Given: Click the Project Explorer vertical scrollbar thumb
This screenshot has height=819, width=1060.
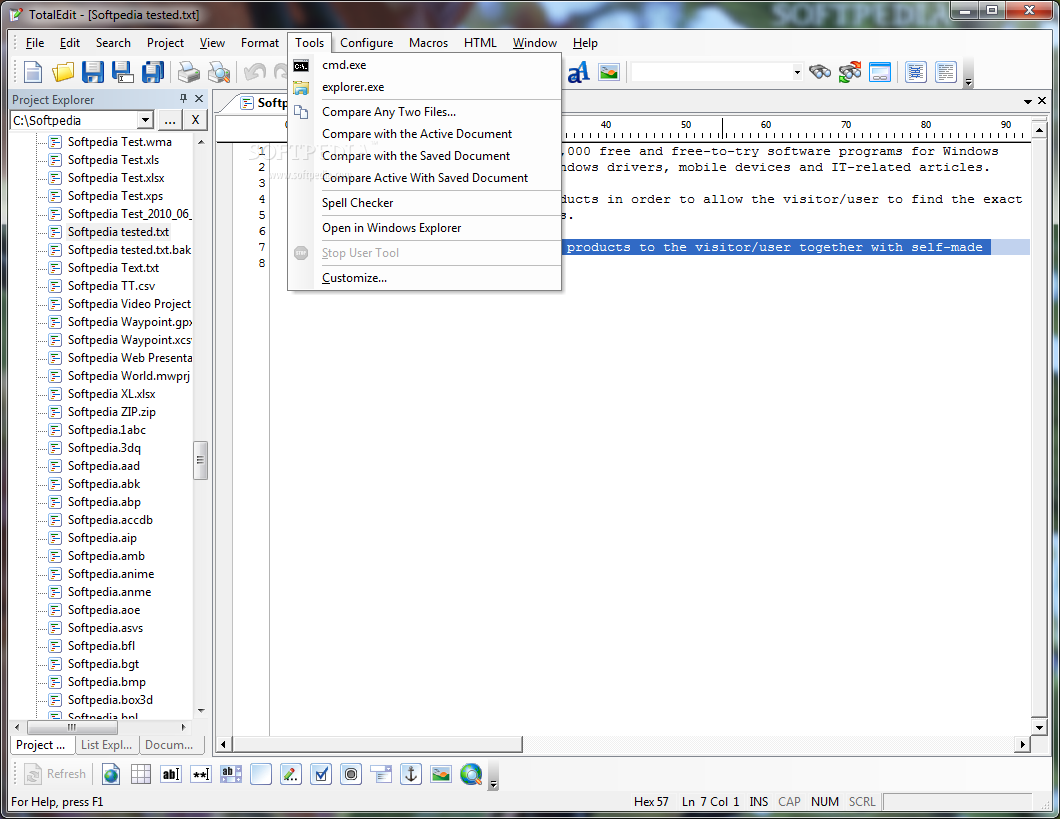Looking at the screenshot, I should (200, 460).
